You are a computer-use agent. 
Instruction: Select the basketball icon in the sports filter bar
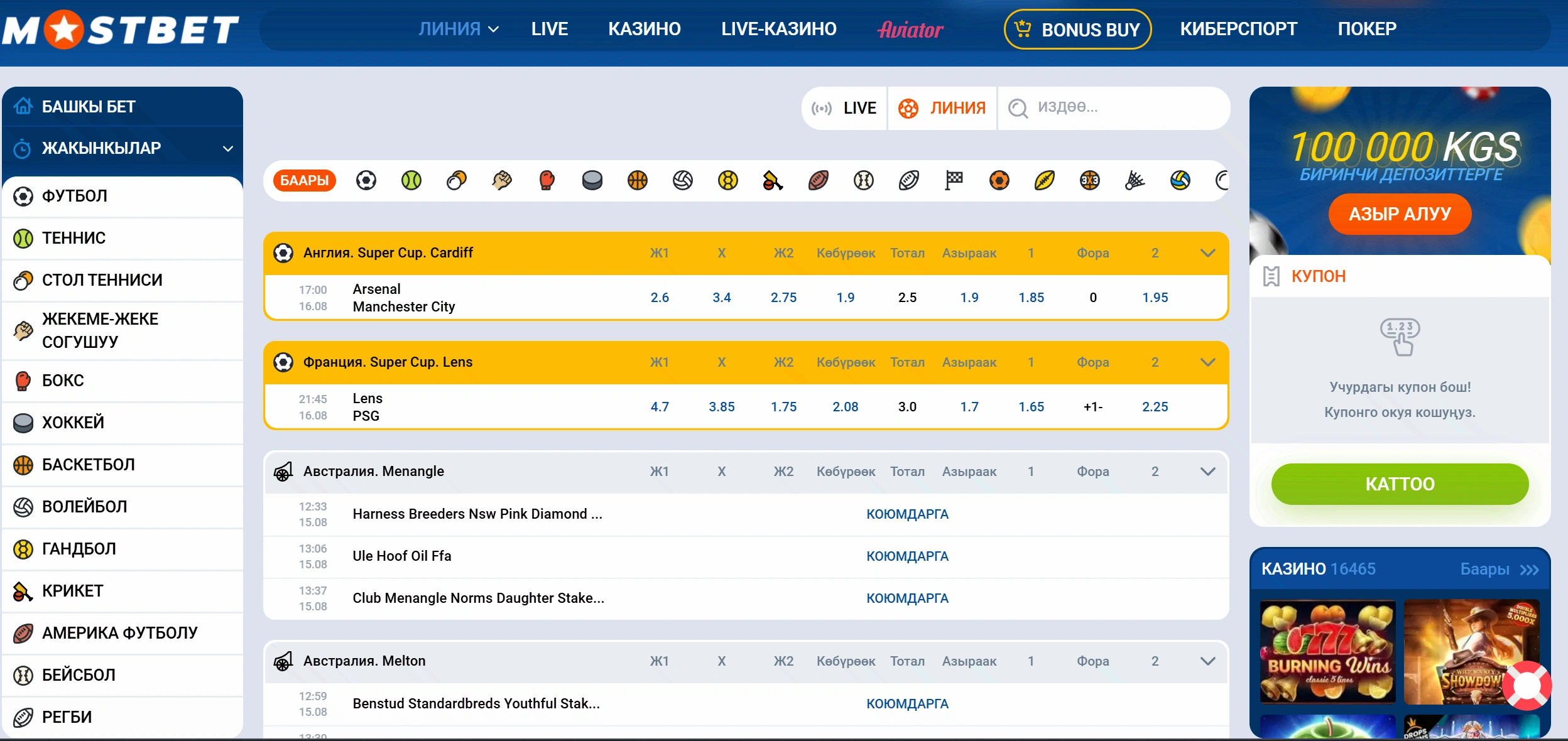(x=638, y=181)
